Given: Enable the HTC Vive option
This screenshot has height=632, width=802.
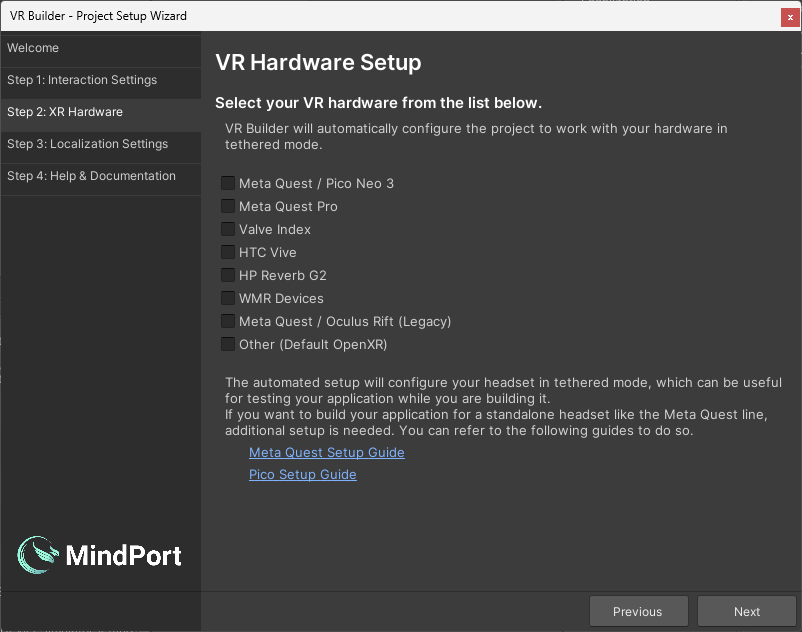Looking at the screenshot, I should coord(227,252).
